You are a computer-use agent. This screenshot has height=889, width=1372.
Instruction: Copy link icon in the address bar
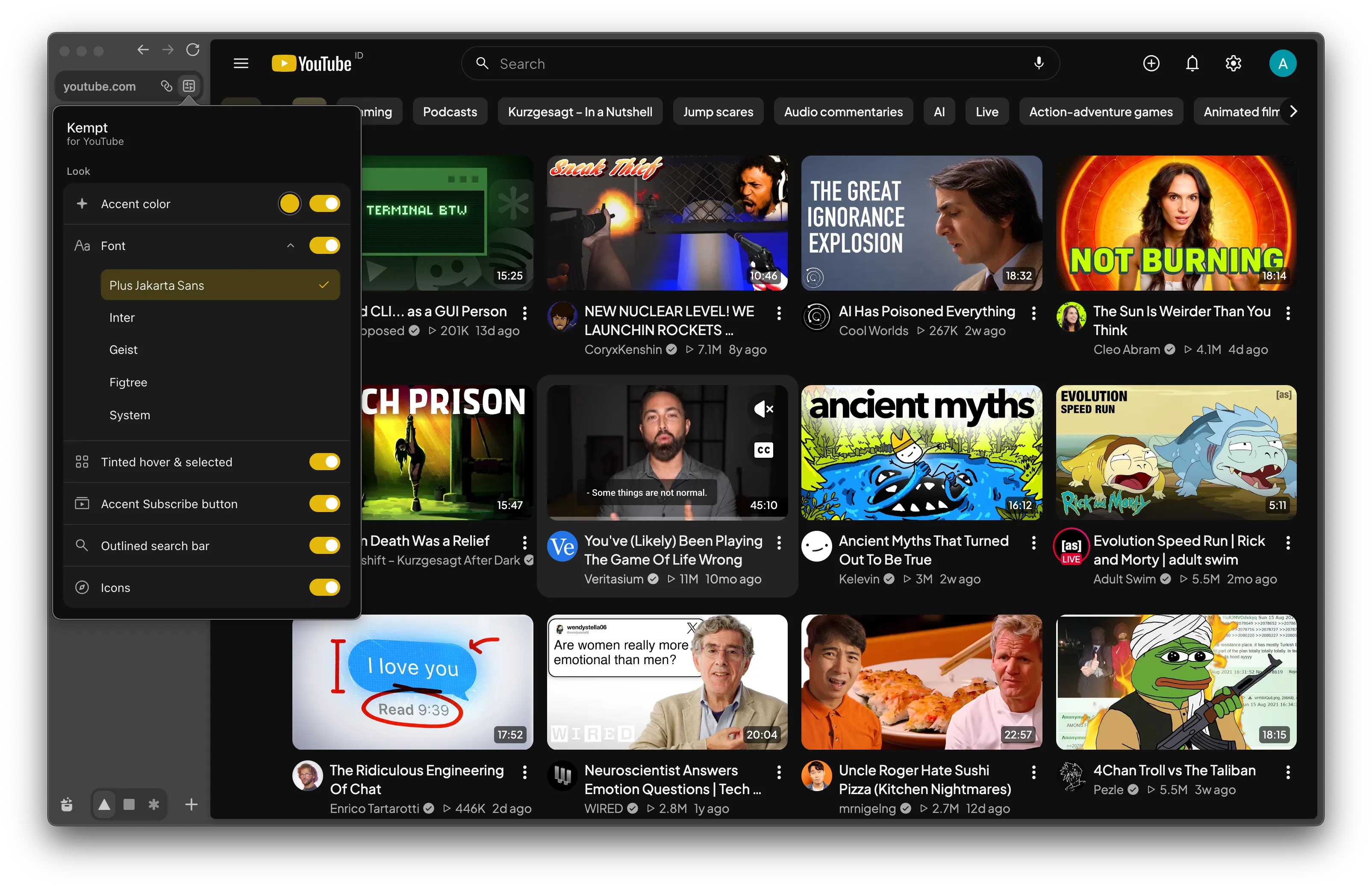[x=166, y=86]
